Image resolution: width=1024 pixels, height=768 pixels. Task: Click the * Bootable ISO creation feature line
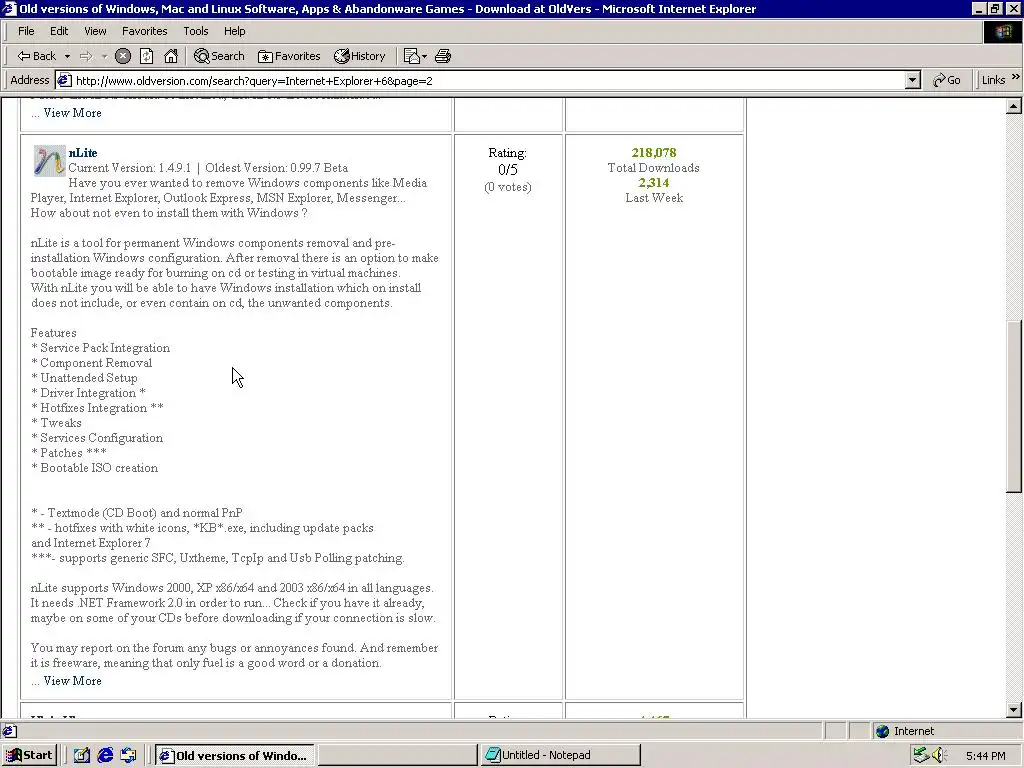point(95,468)
